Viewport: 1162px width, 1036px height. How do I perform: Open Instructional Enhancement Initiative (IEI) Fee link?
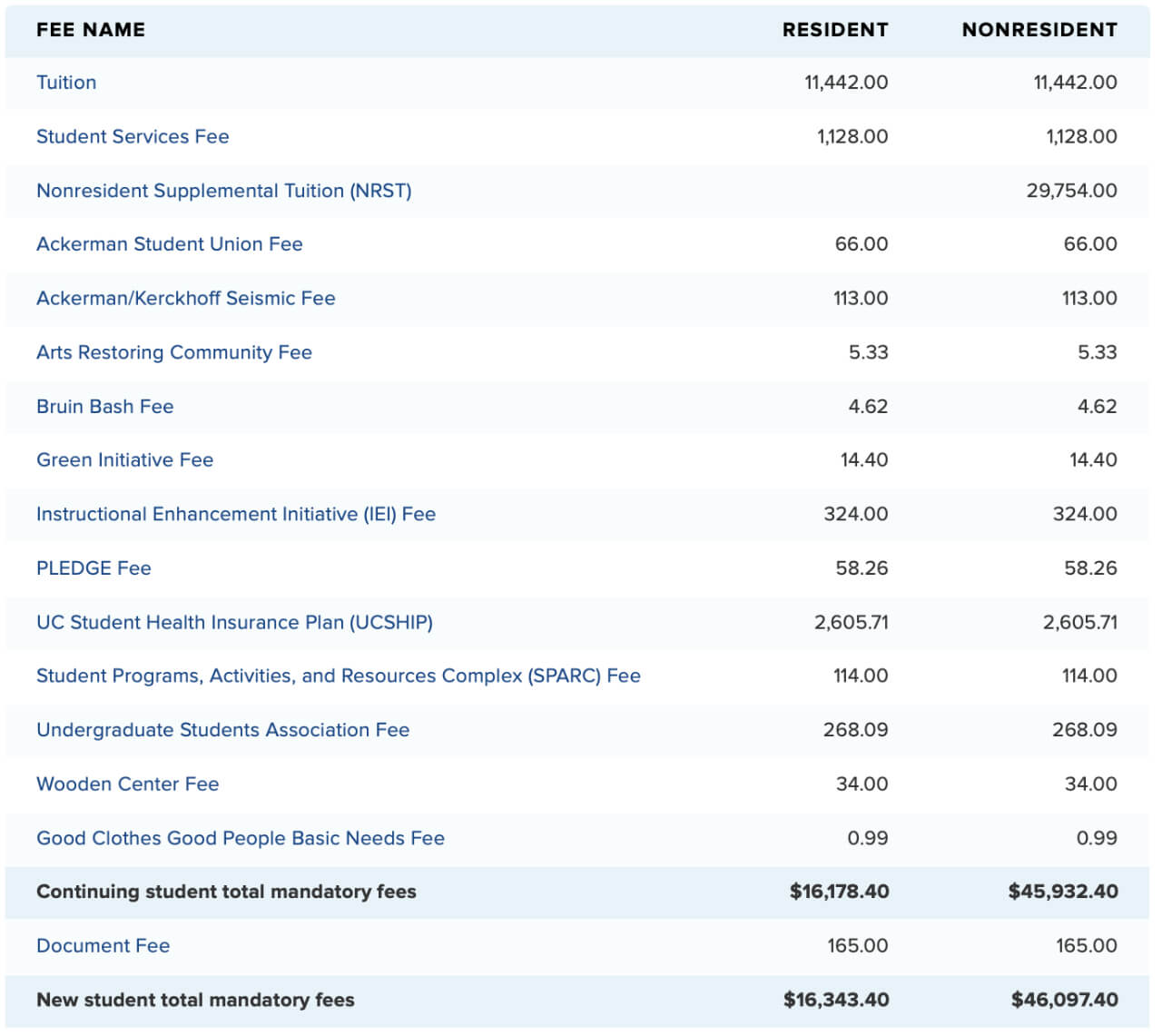236,514
